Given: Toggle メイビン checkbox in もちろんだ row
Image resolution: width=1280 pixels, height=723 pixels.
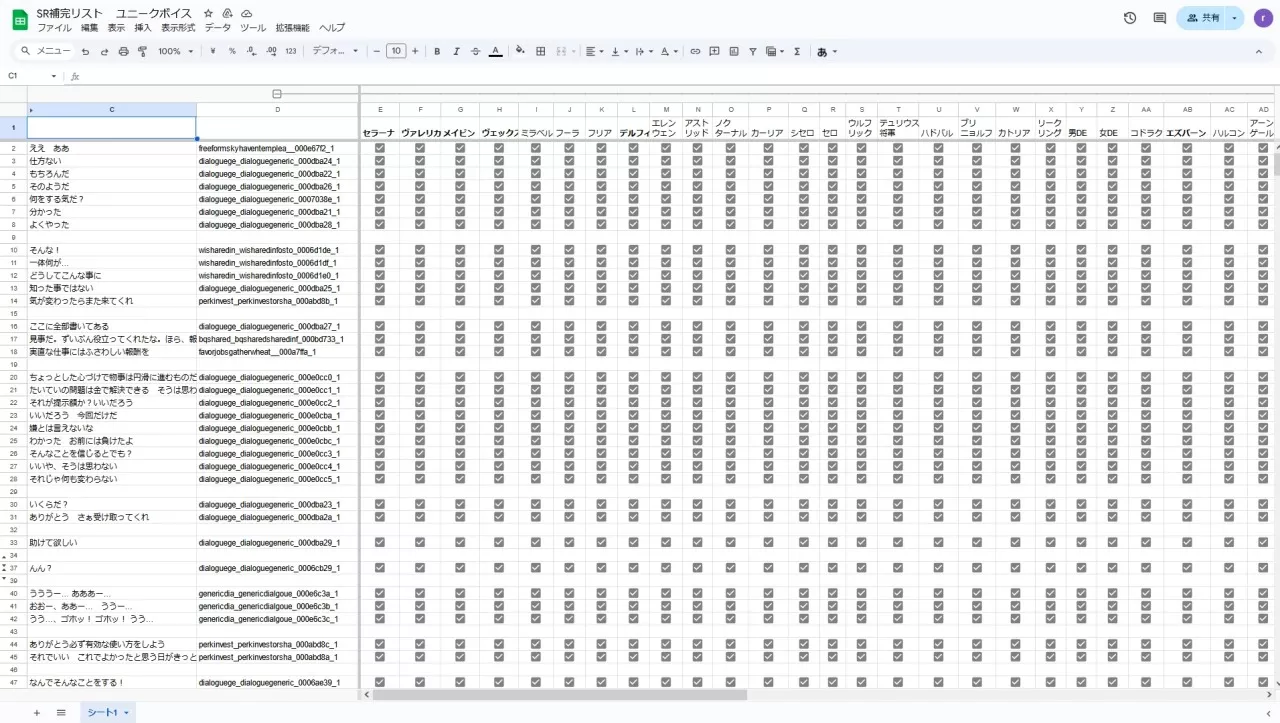Looking at the screenshot, I should (460, 174).
